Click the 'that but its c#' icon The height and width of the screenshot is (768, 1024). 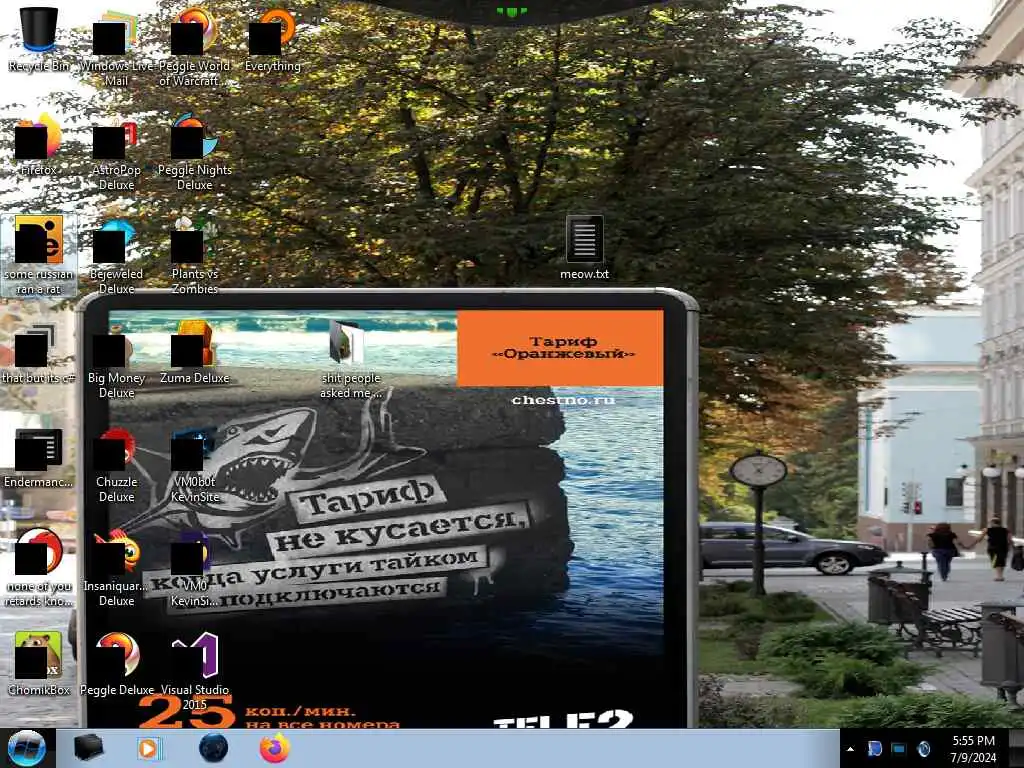click(x=39, y=353)
